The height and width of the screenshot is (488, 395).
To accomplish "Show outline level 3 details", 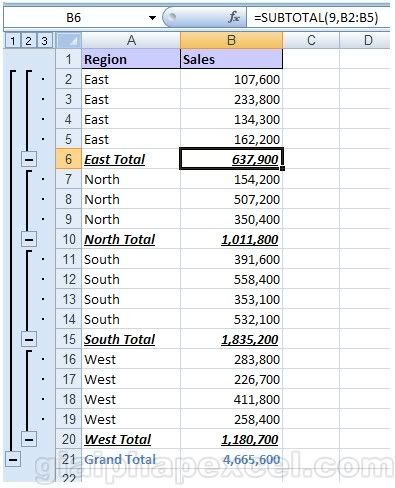I will (x=45, y=41).
